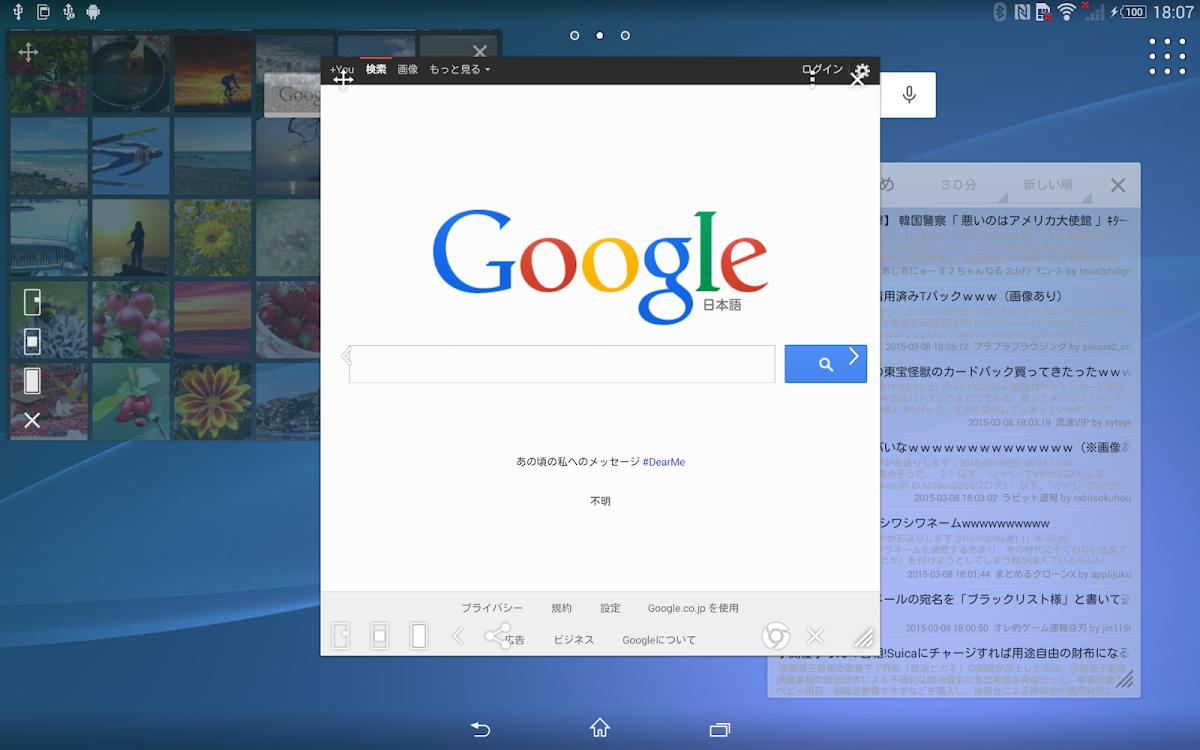This screenshot has height=750, width=1200.
Task: Click the Googleについて footer link
Action: [x=659, y=640]
